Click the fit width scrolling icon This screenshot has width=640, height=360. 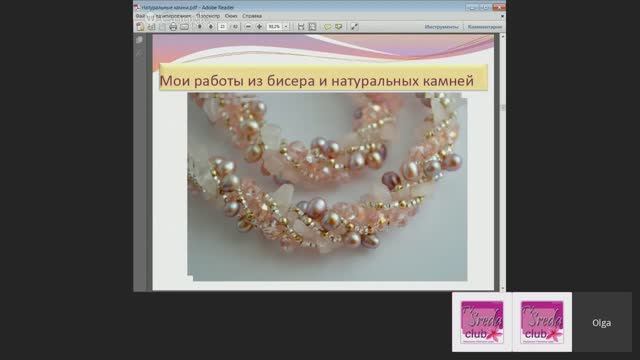tap(301, 27)
